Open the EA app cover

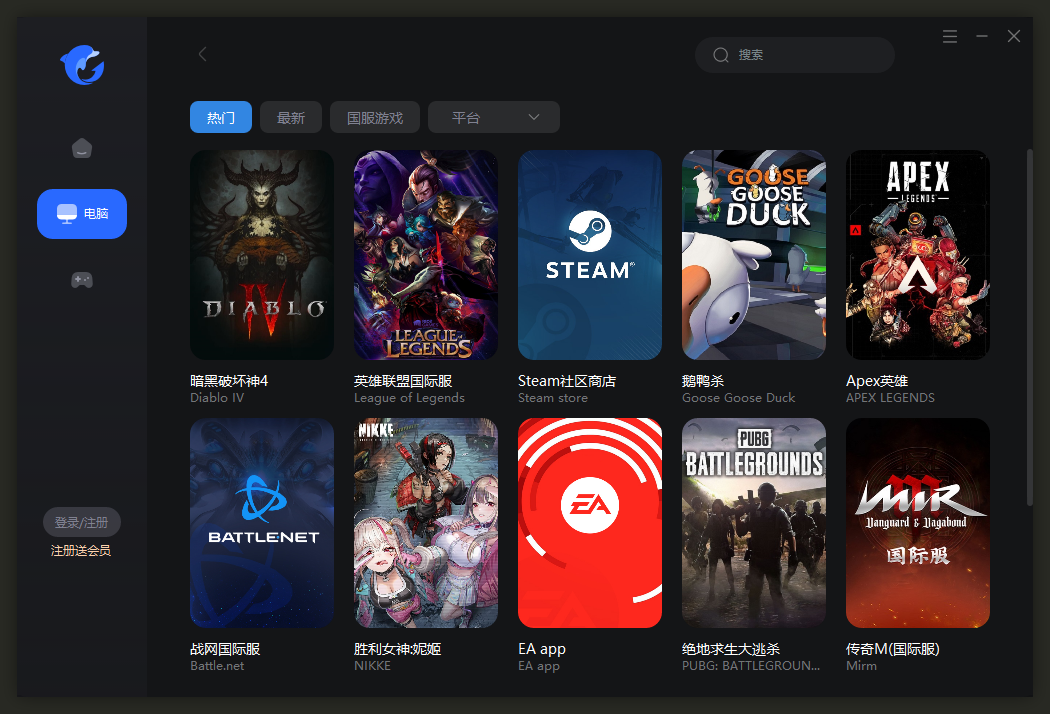pos(590,523)
